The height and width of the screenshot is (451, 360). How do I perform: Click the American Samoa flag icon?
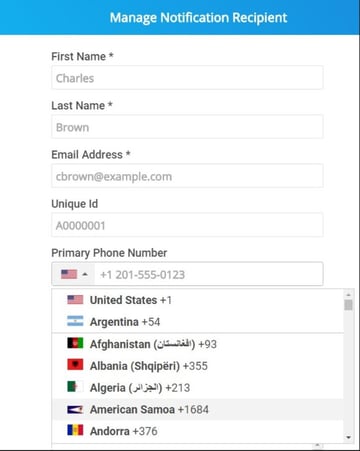(75, 409)
